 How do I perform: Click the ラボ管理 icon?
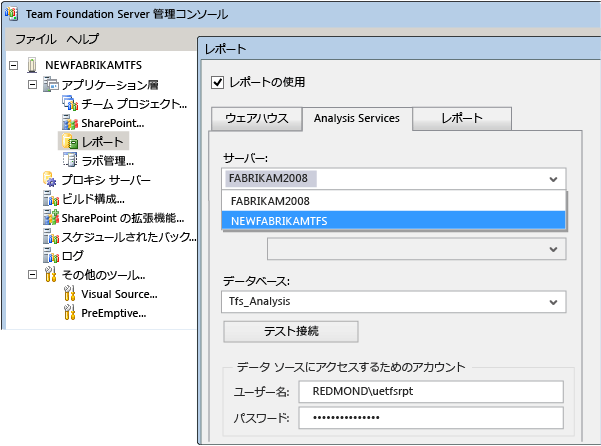point(70,160)
